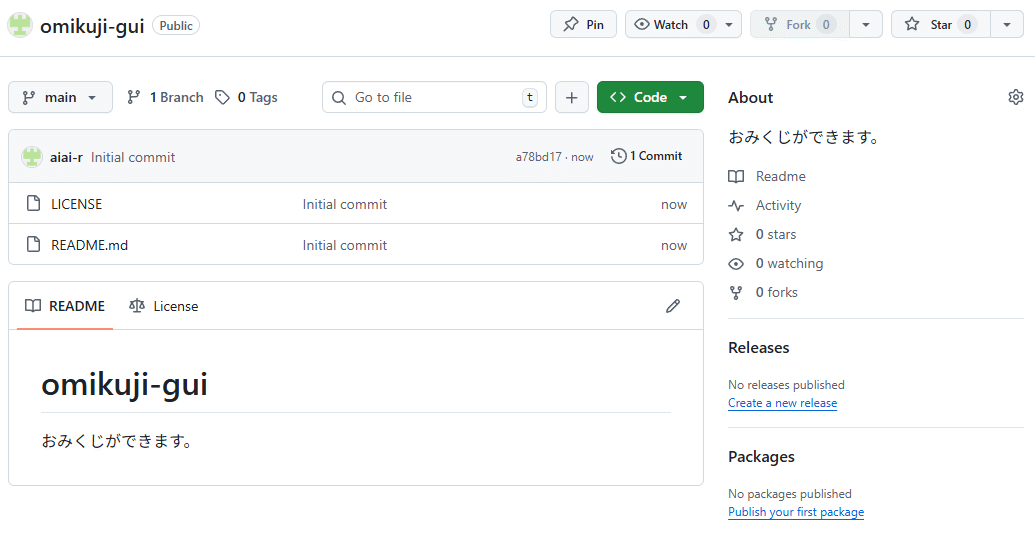Expand the Fork options dropdown arrow

865,24
